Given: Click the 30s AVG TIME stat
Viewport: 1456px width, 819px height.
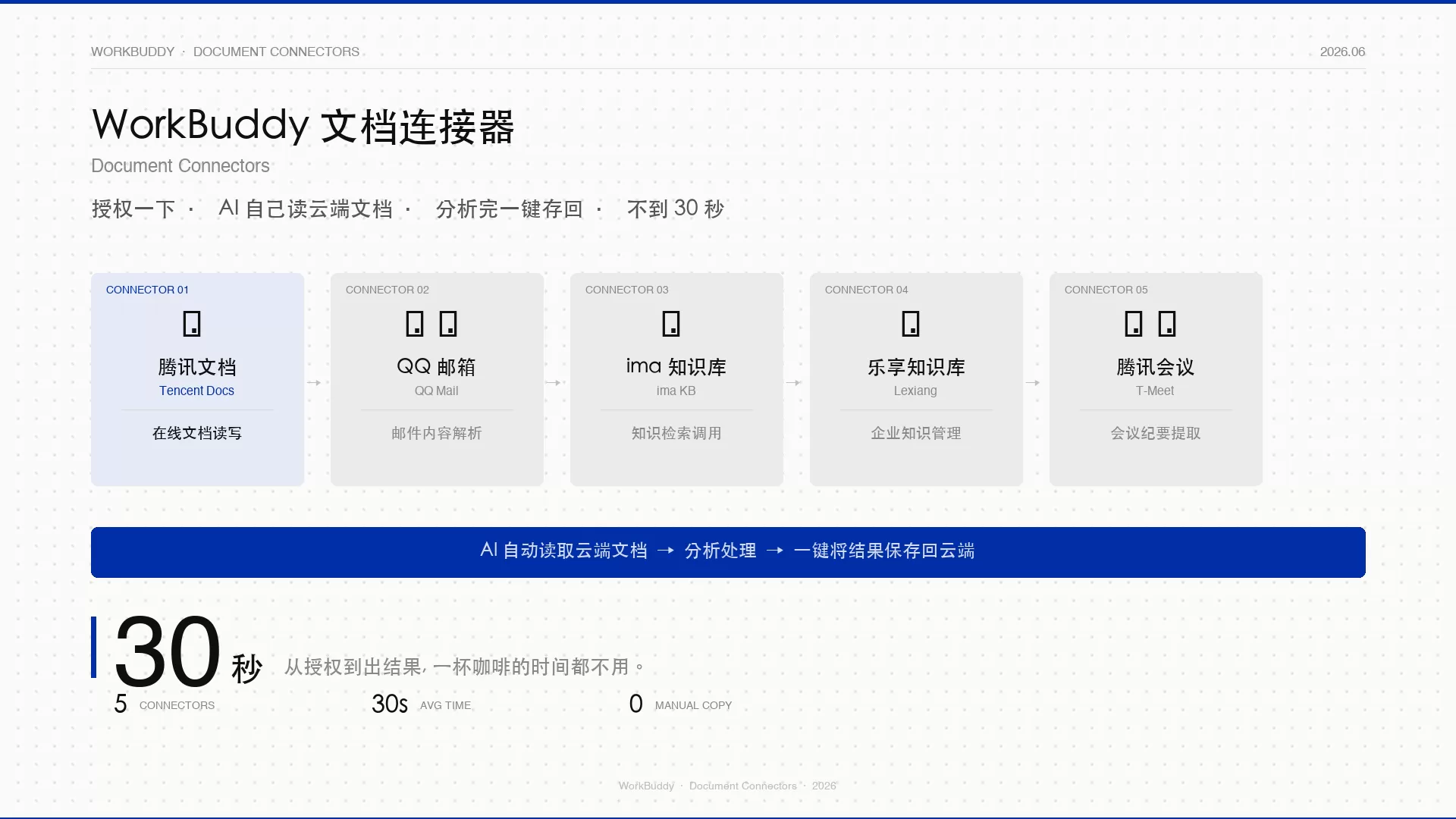Looking at the screenshot, I should (421, 704).
